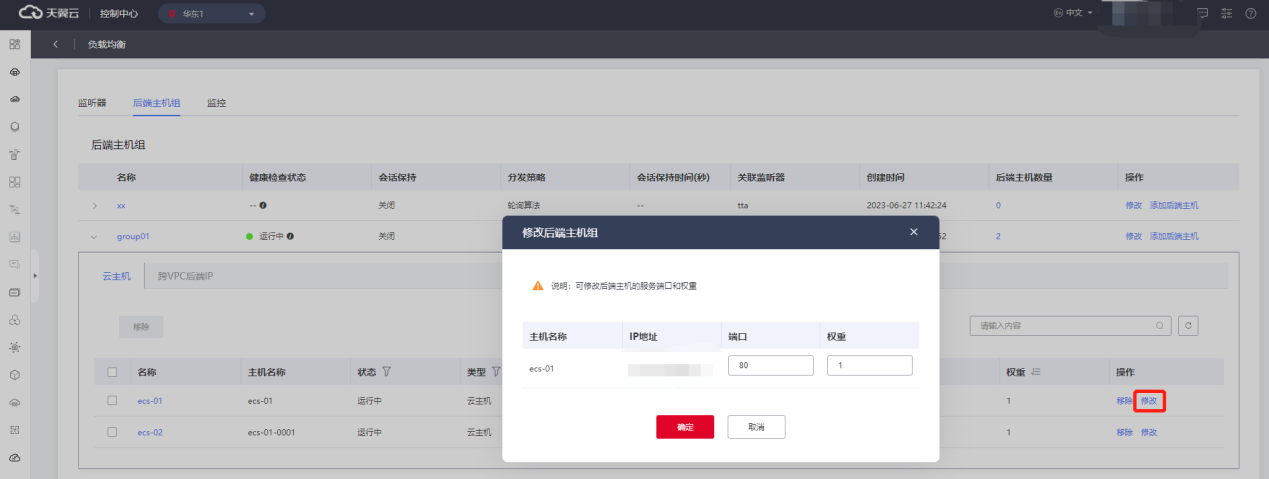The image size is (1269, 479).
Task: Expand the xx host group row
Action: pyautogui.click(x=95, y=206)
